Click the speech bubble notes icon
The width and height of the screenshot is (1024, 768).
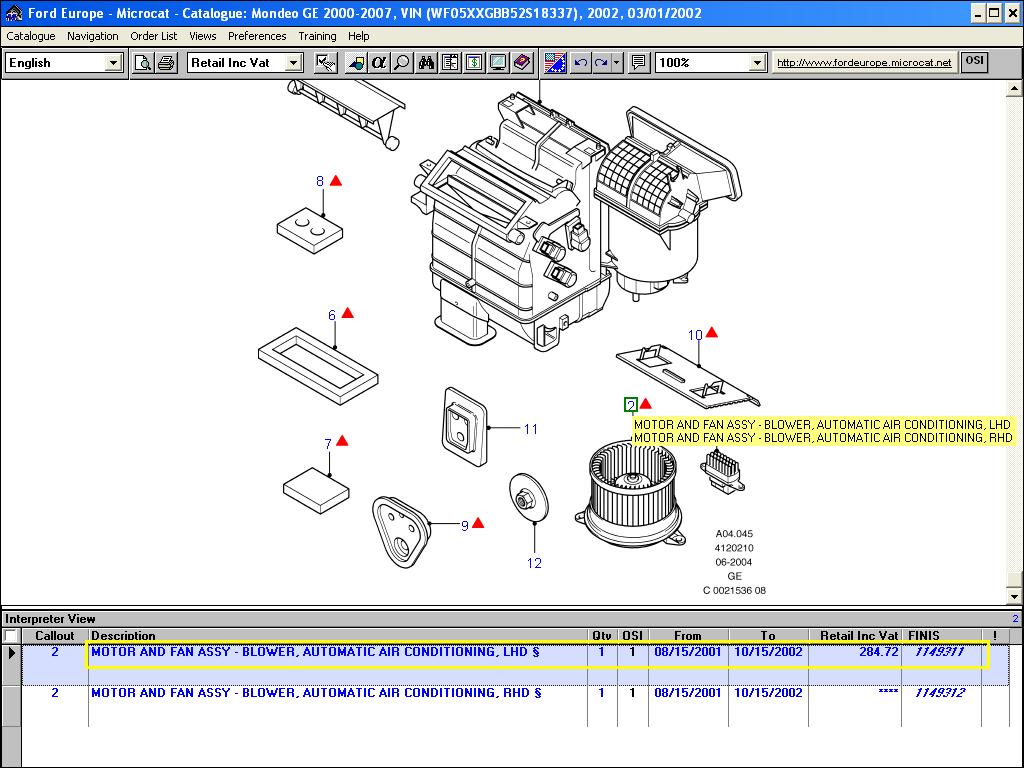click(639, 63)
